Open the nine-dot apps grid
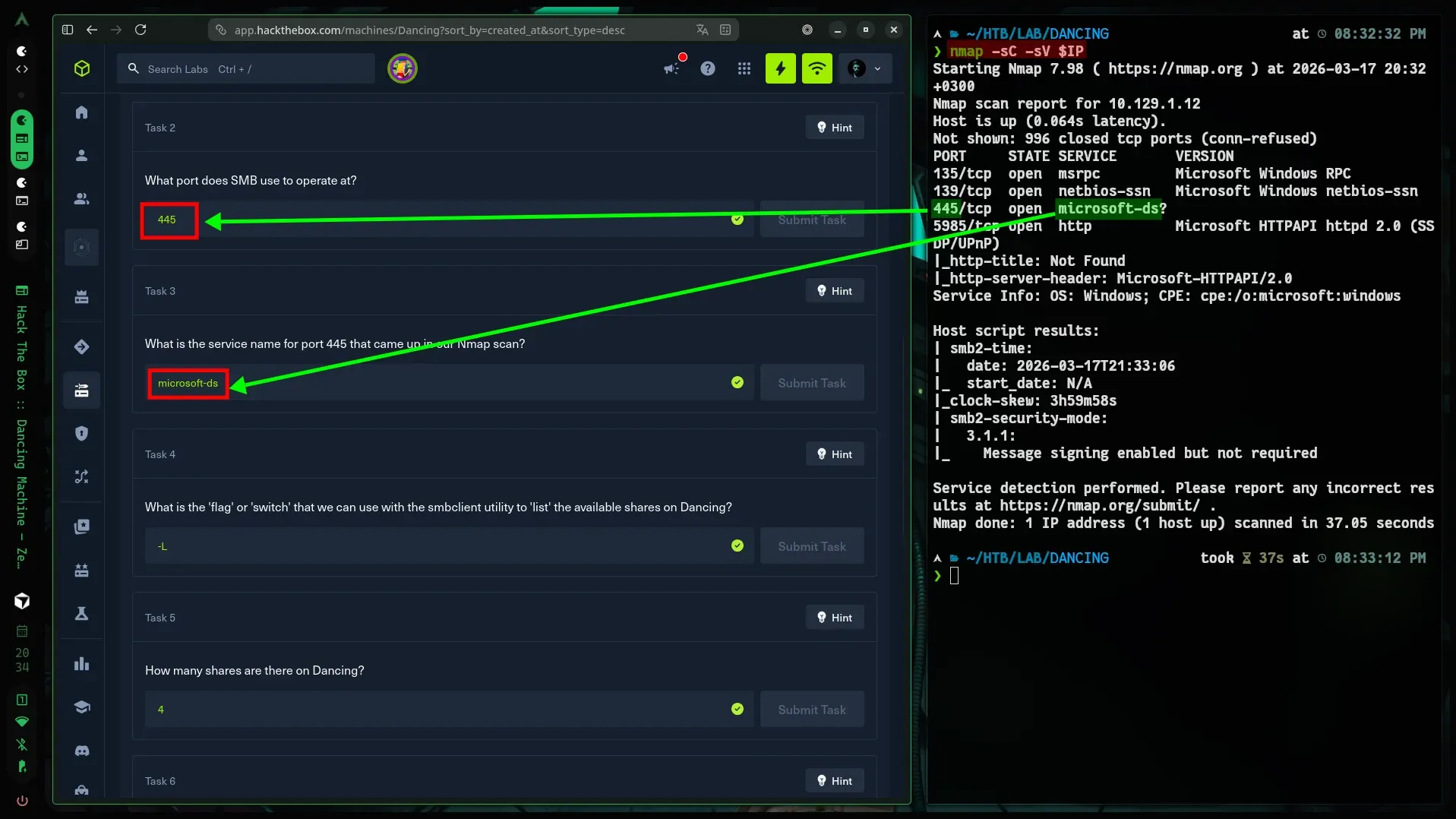1456x819 pixels. click(x=744, y=68)
